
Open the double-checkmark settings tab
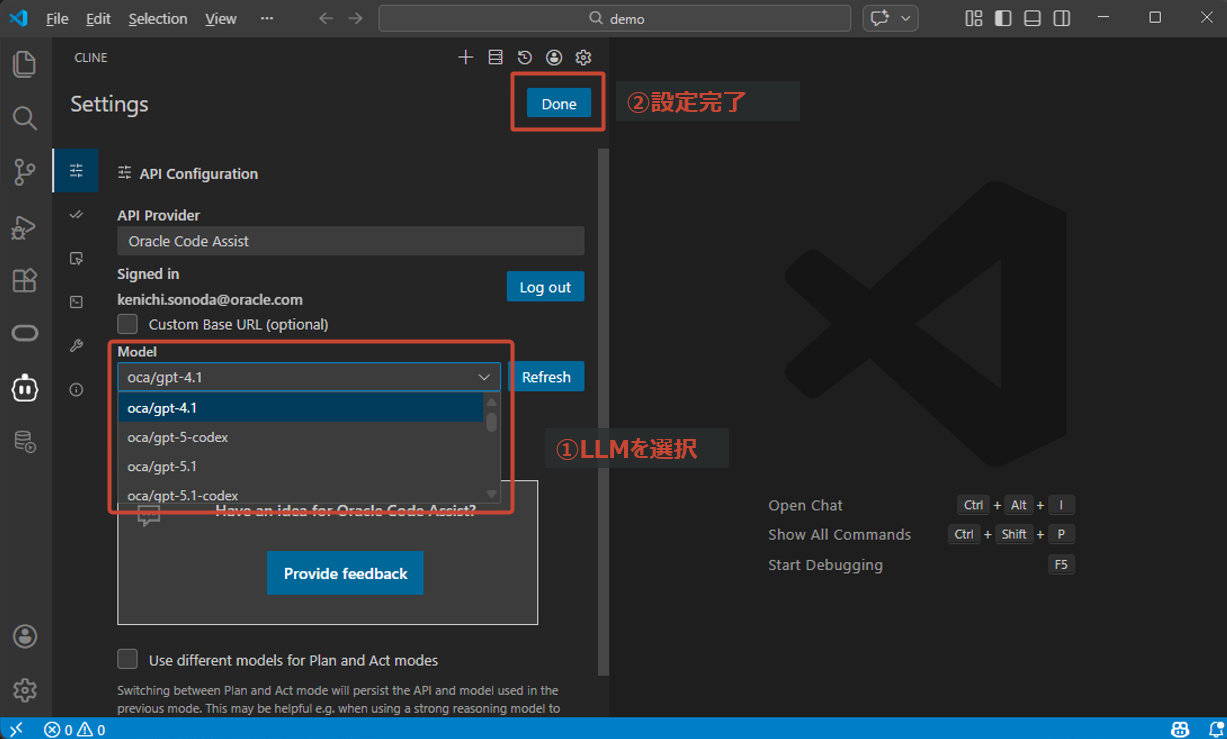[x=76, y=214]
